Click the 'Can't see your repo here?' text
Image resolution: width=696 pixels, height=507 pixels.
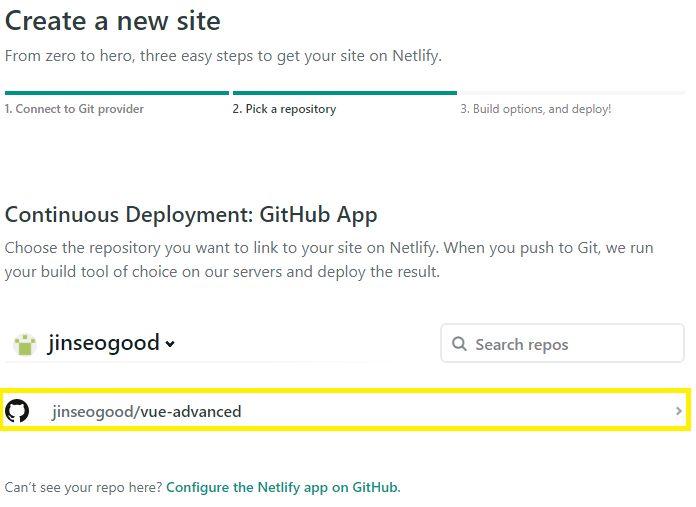click(84, 487)
